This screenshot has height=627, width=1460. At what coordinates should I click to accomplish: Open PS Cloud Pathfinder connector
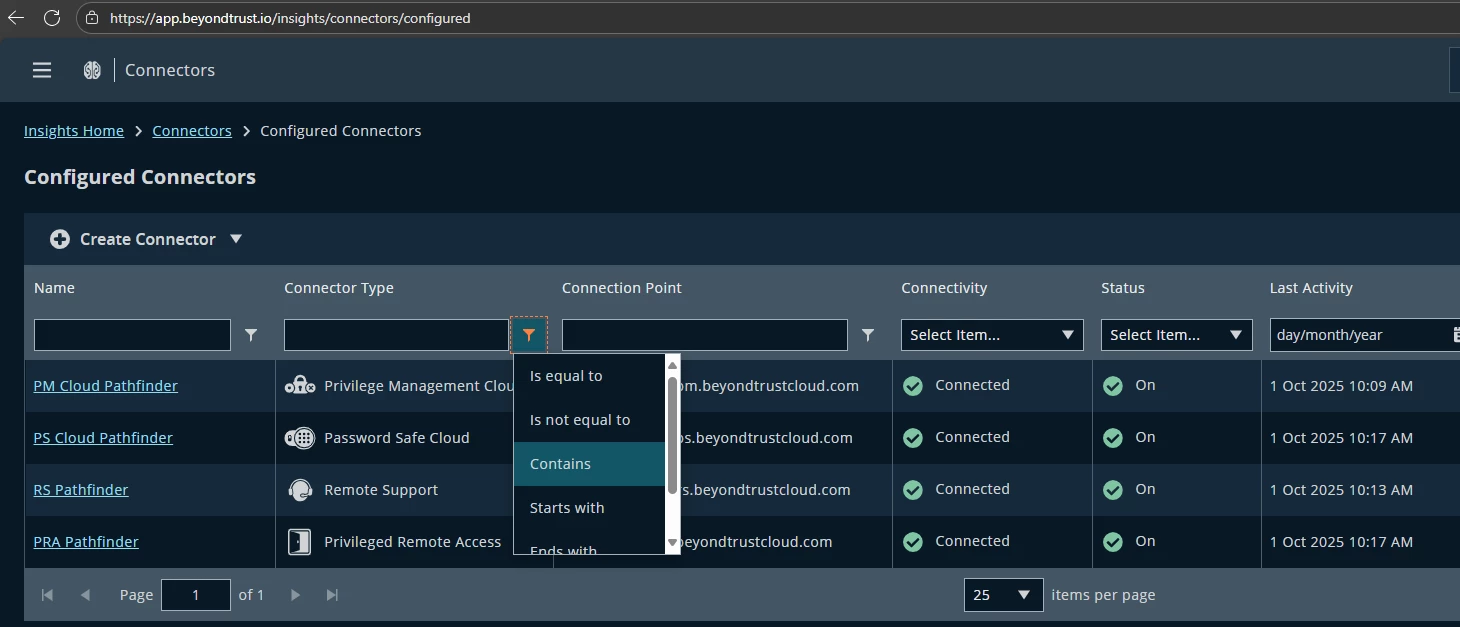pyautogui.click(x=103, y=438)
